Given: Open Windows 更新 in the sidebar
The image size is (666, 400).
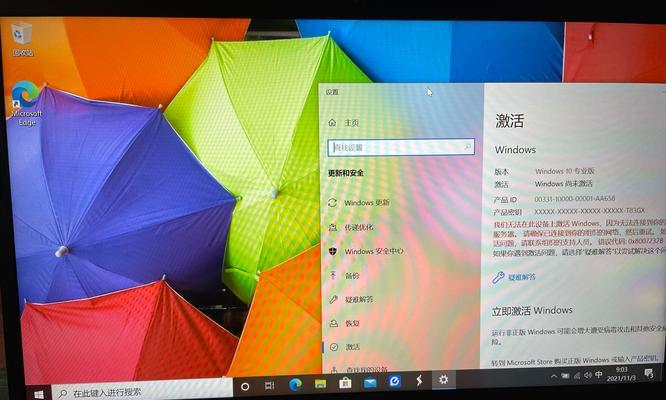Looking at the screenshot, I should [x=367, y=203].
